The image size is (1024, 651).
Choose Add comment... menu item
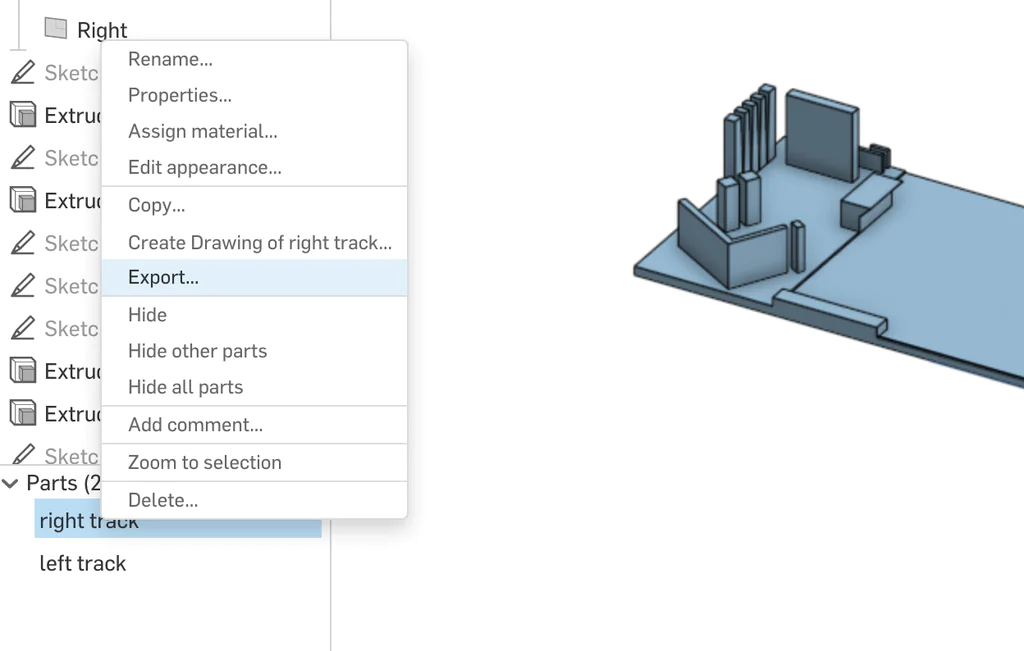[x=254, y=425]
